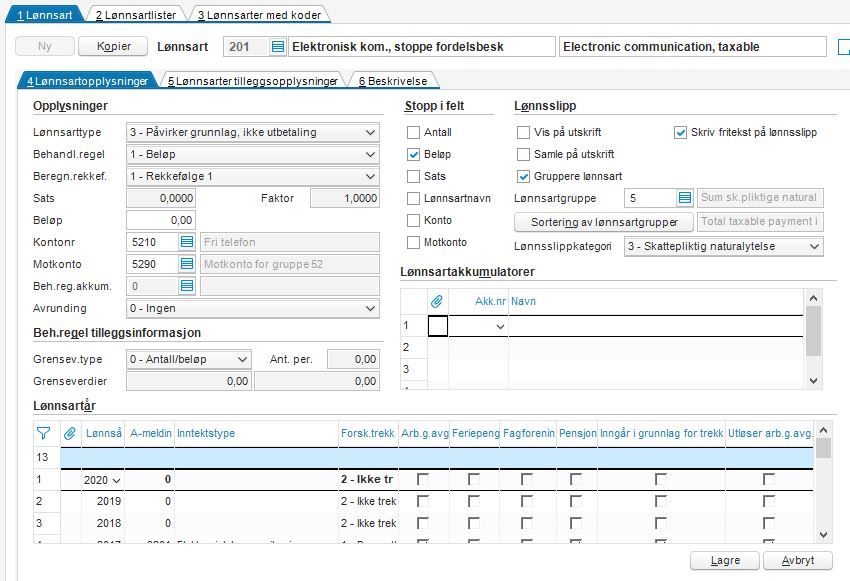
Task: Click the 2019 year cell
Action: [103, 501]
